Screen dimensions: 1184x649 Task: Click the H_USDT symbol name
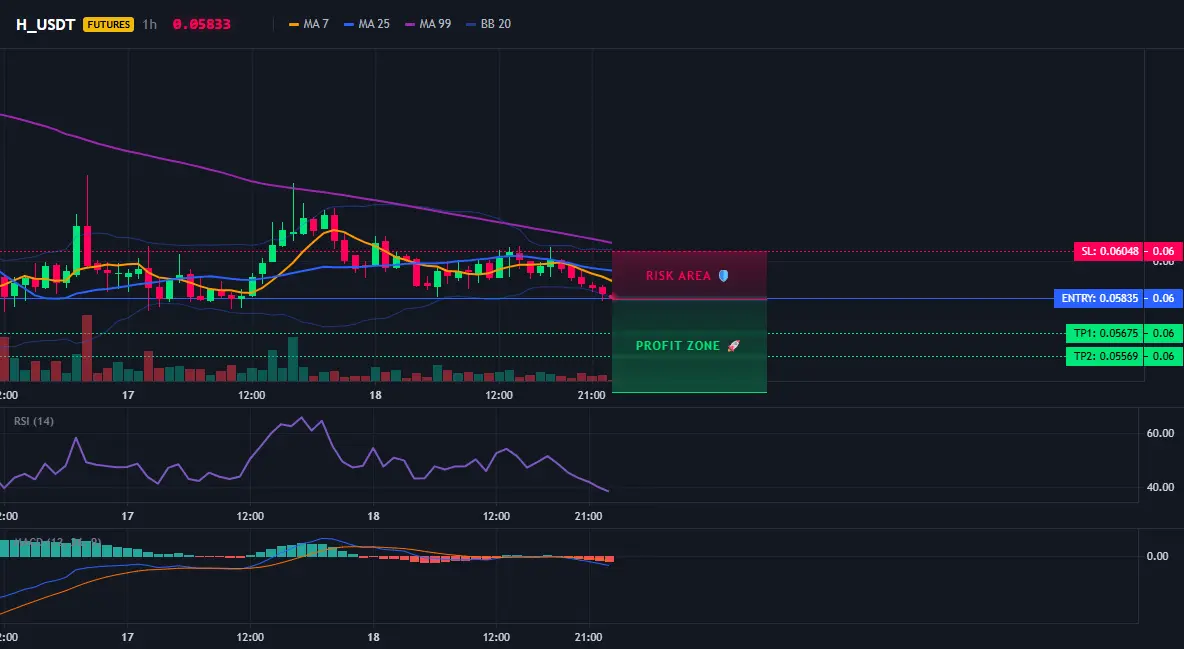tap(45, 24)
